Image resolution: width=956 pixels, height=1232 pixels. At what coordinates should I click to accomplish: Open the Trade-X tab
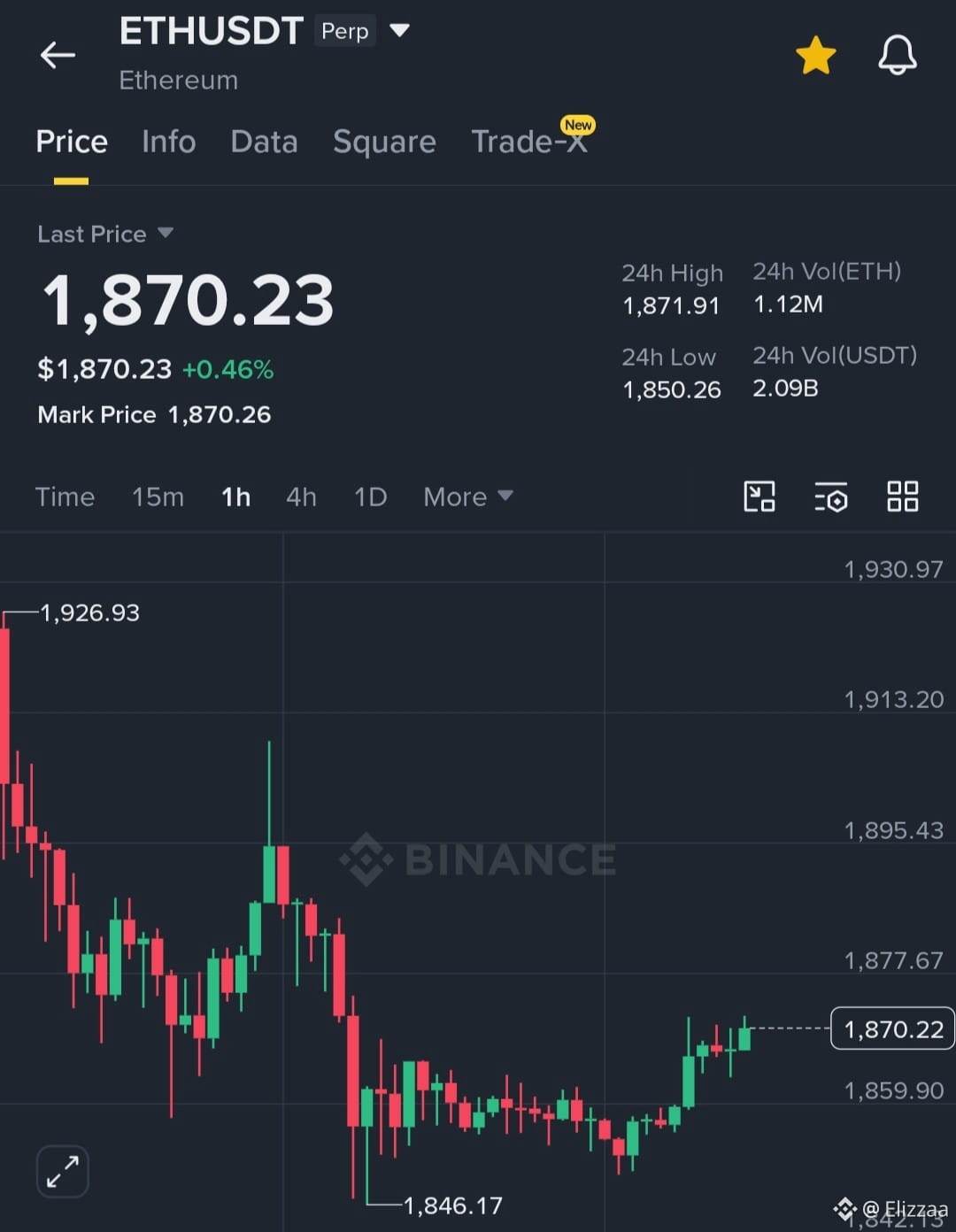coord(529,142)
